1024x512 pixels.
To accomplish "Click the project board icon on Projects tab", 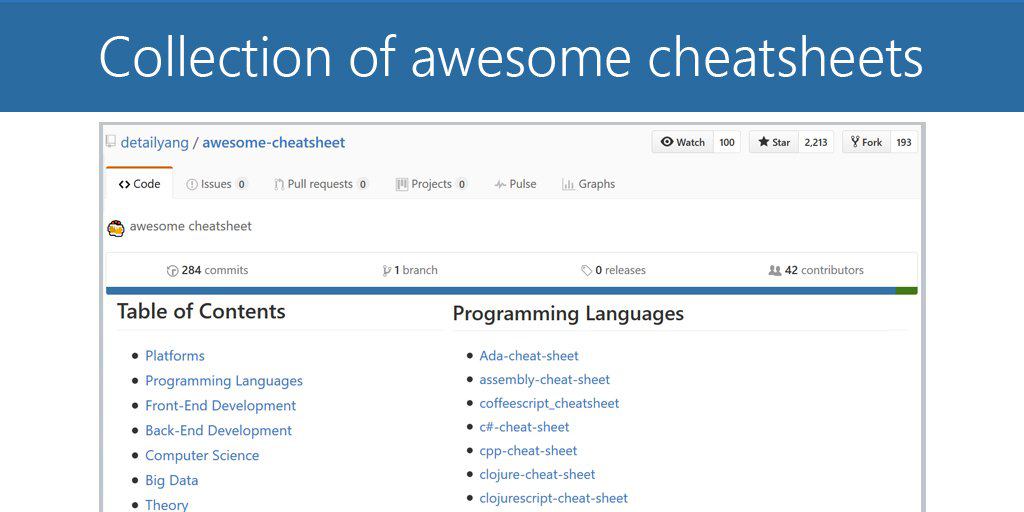I will [402, 185].
